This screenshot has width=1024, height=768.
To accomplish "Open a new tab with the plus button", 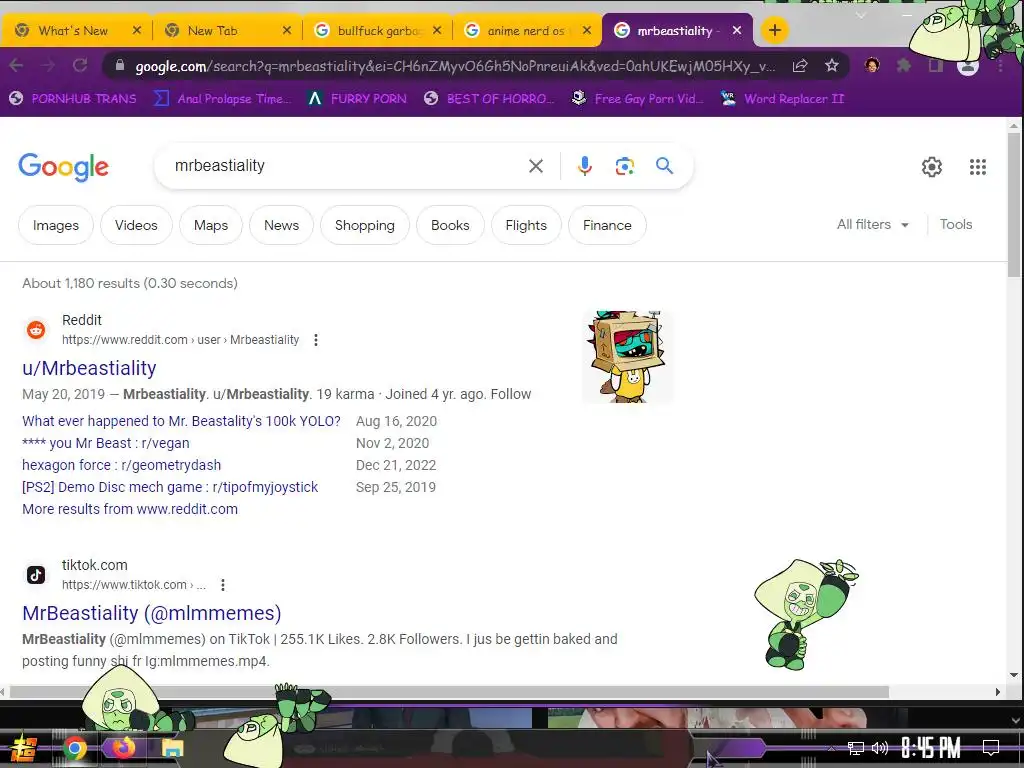I will coord(775,30).
